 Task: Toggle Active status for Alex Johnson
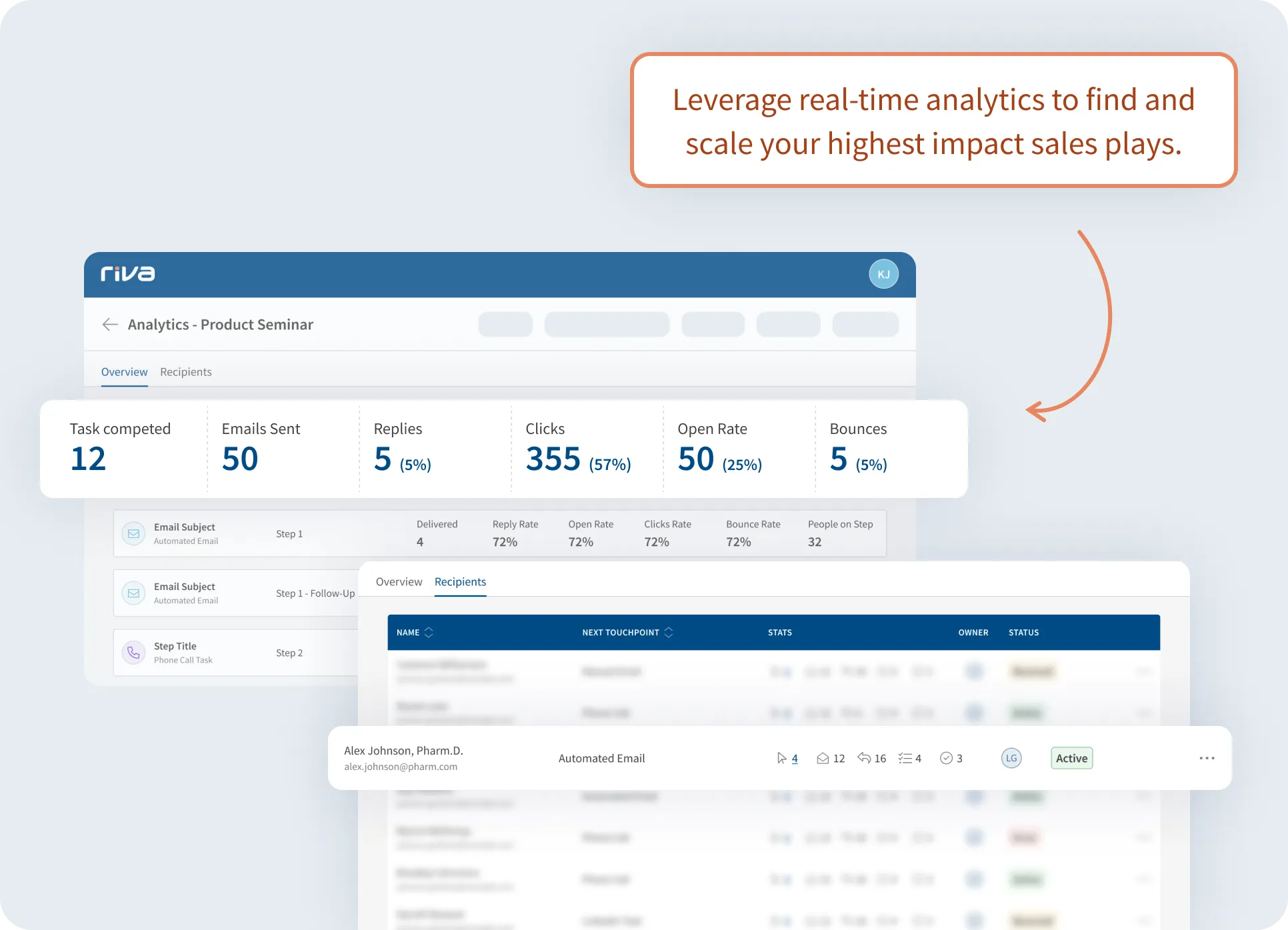[x=1072, y=759]
